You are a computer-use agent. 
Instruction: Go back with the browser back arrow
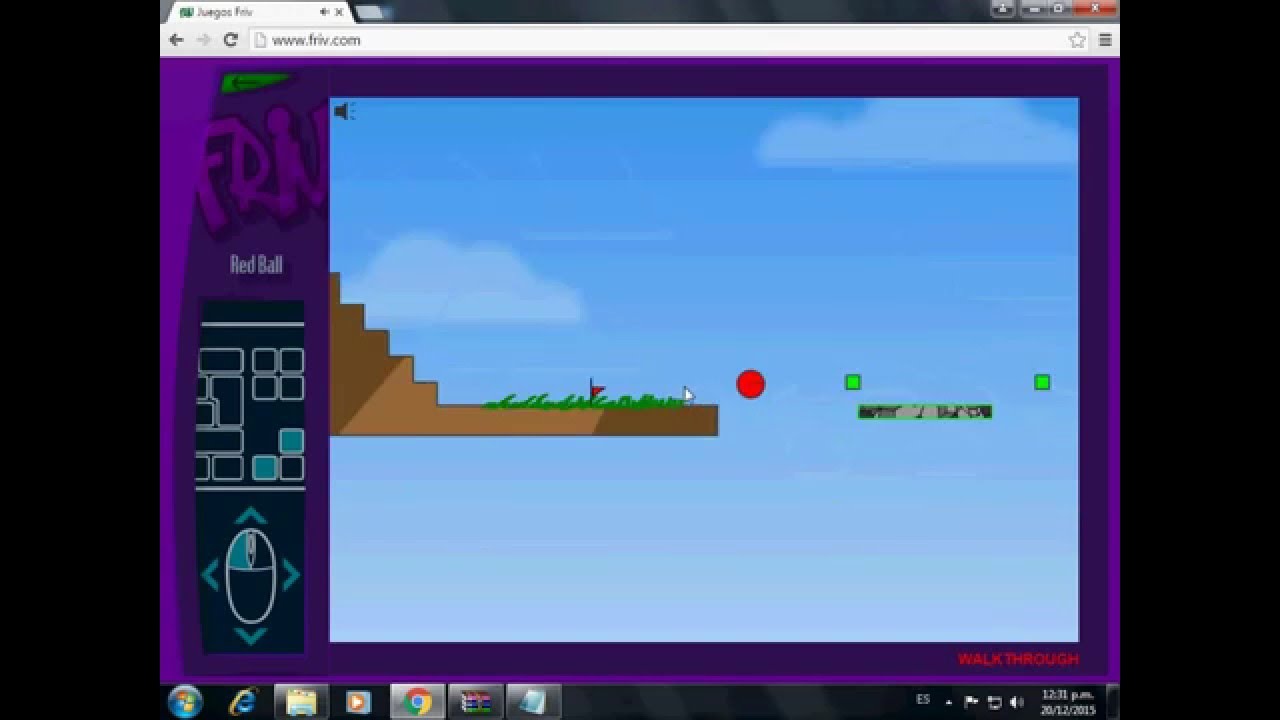[177, 40]
